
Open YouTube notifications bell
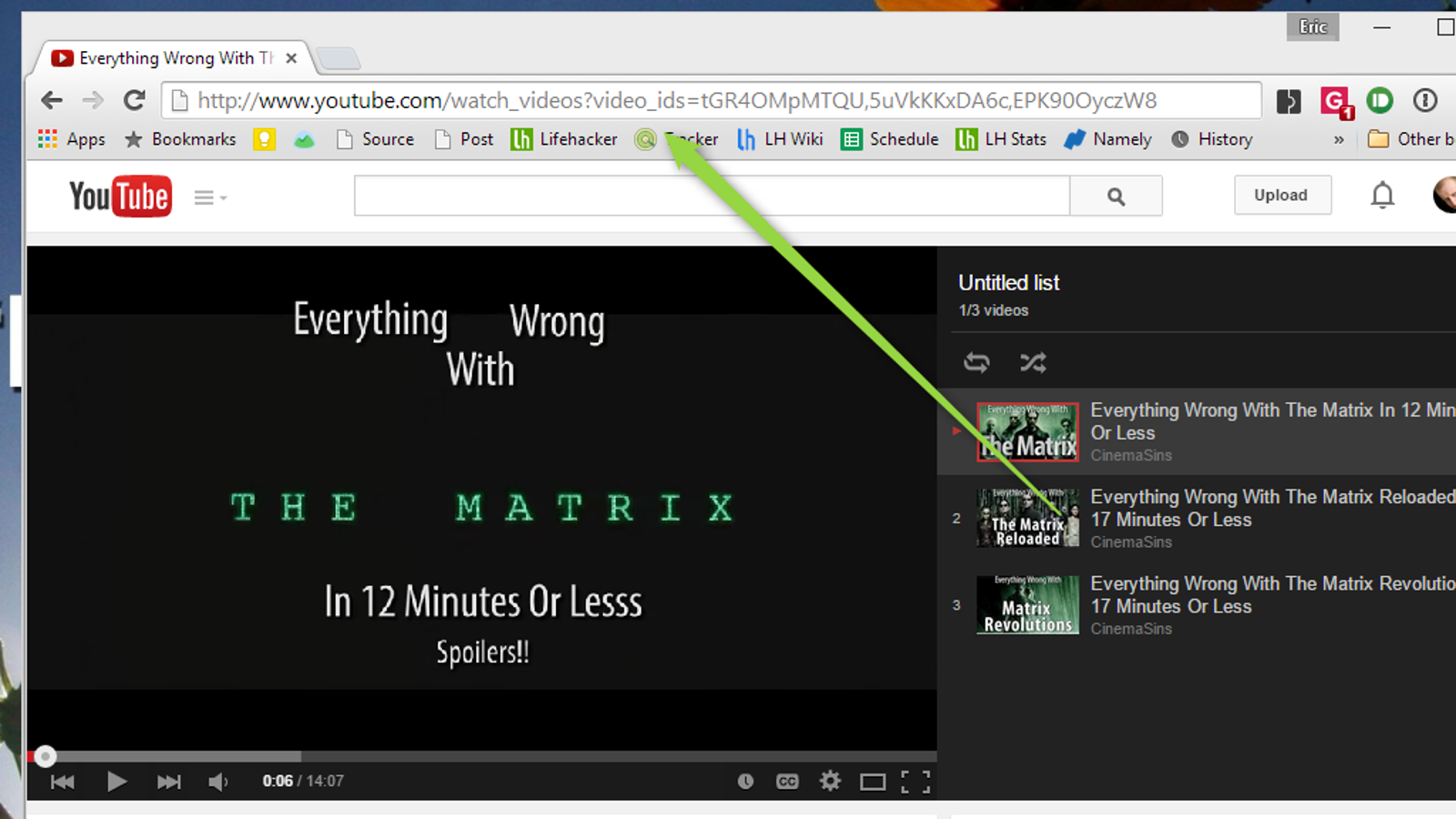[x=1382, y=196]
